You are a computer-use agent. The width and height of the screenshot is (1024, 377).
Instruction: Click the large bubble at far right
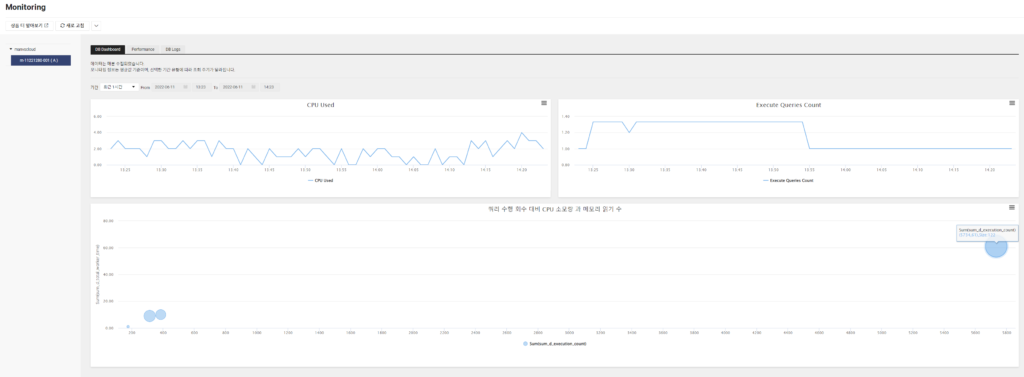(x=996, y=247)
